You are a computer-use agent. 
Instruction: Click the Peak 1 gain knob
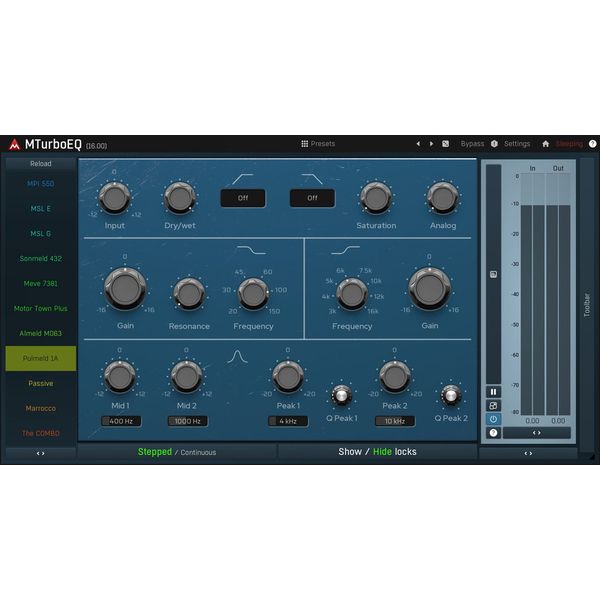(288, 377)
